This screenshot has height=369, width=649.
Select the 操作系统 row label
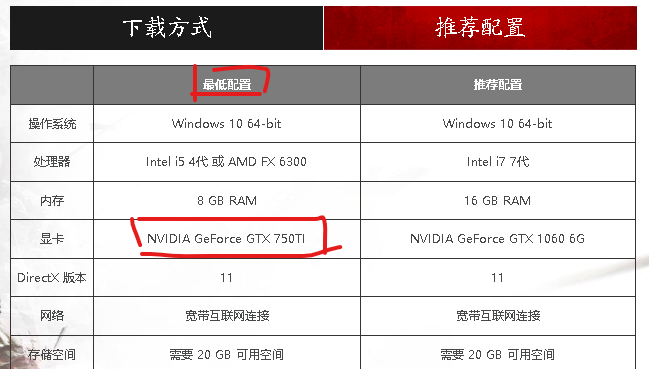click(52, 123)
